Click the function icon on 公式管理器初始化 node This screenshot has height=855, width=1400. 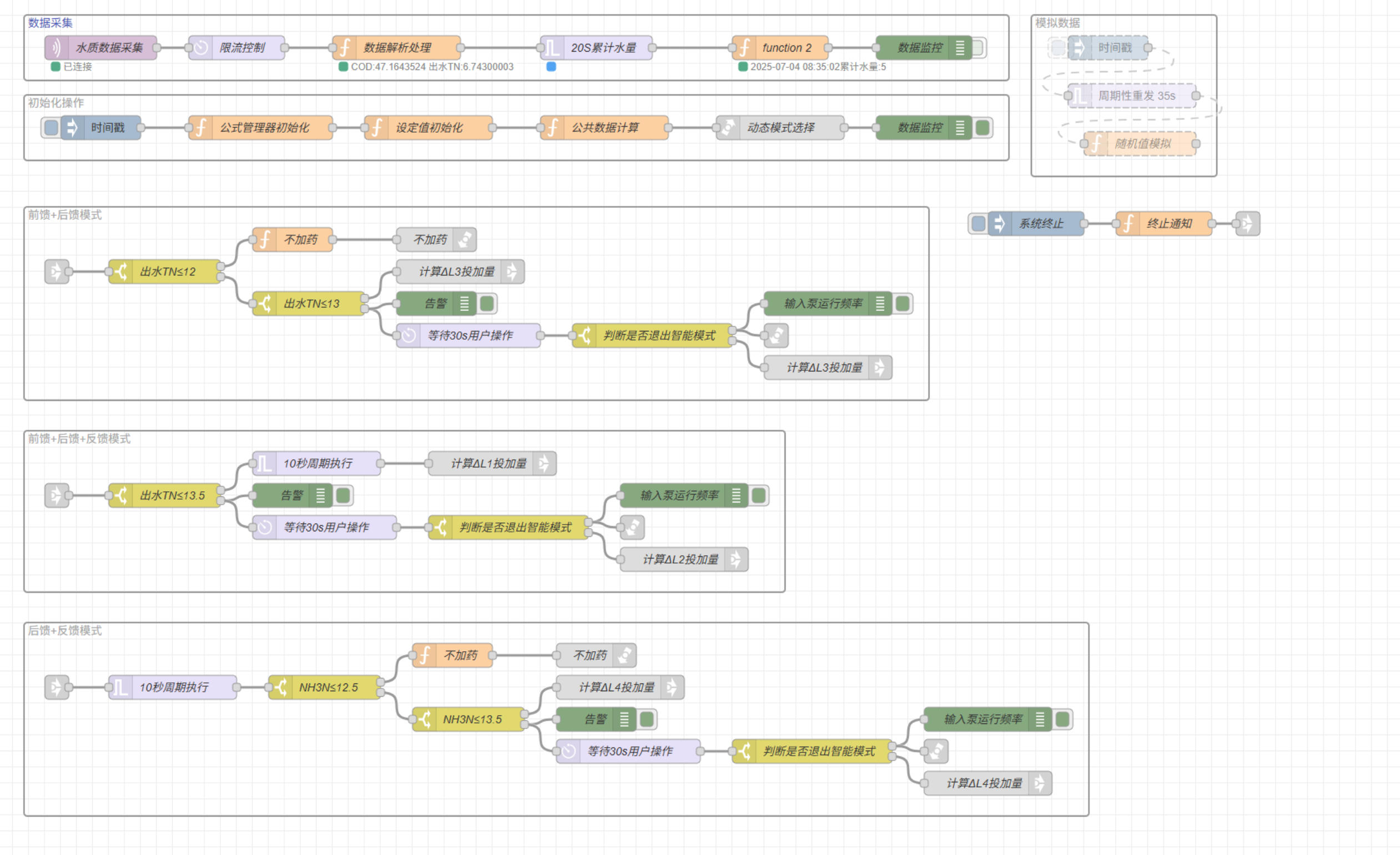[200, 128]
